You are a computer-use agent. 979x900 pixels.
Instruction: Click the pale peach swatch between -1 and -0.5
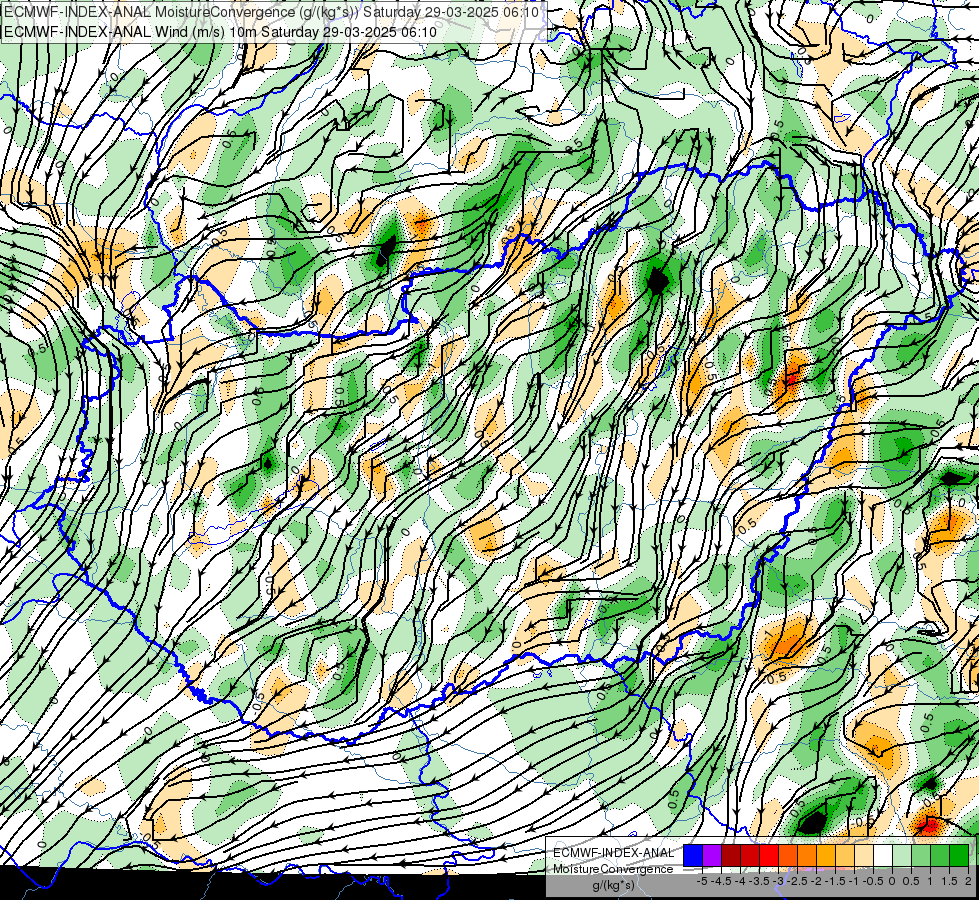864,855
